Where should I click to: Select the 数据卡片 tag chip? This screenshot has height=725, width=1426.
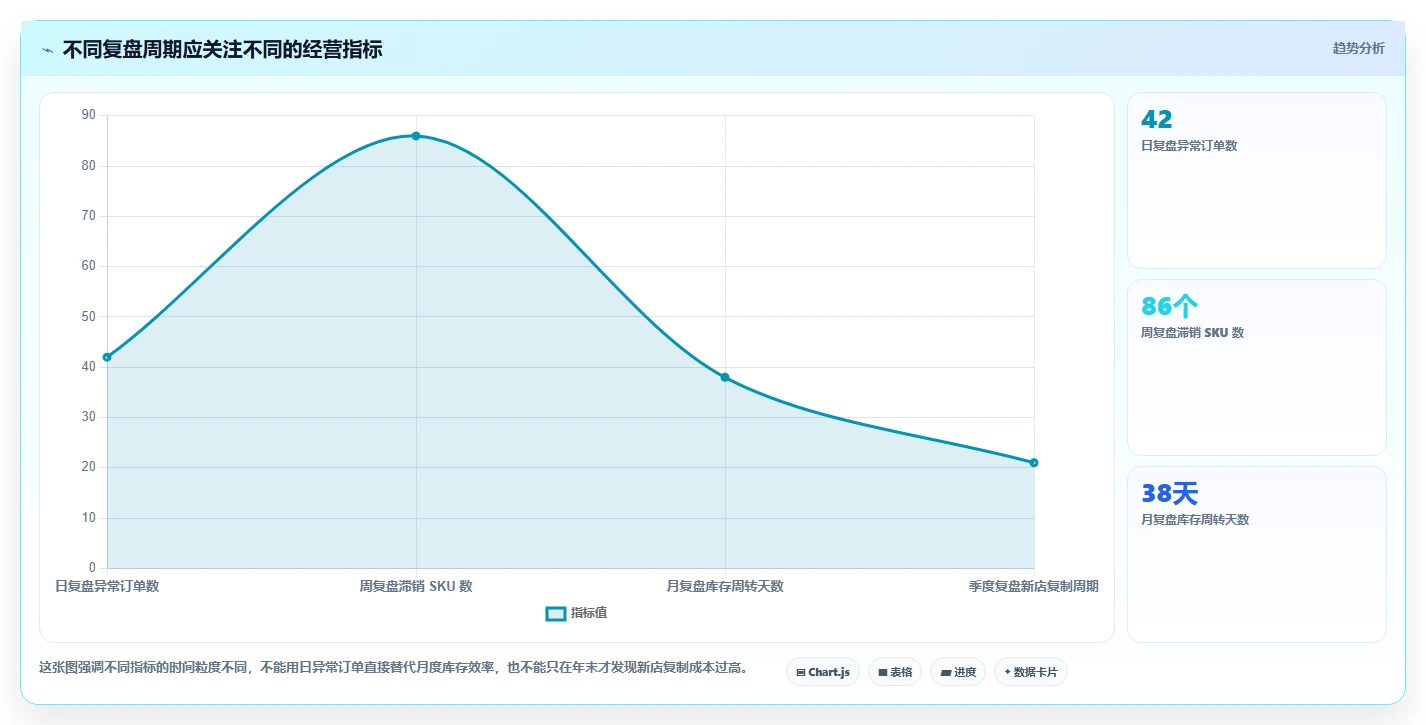[1031, 672]
